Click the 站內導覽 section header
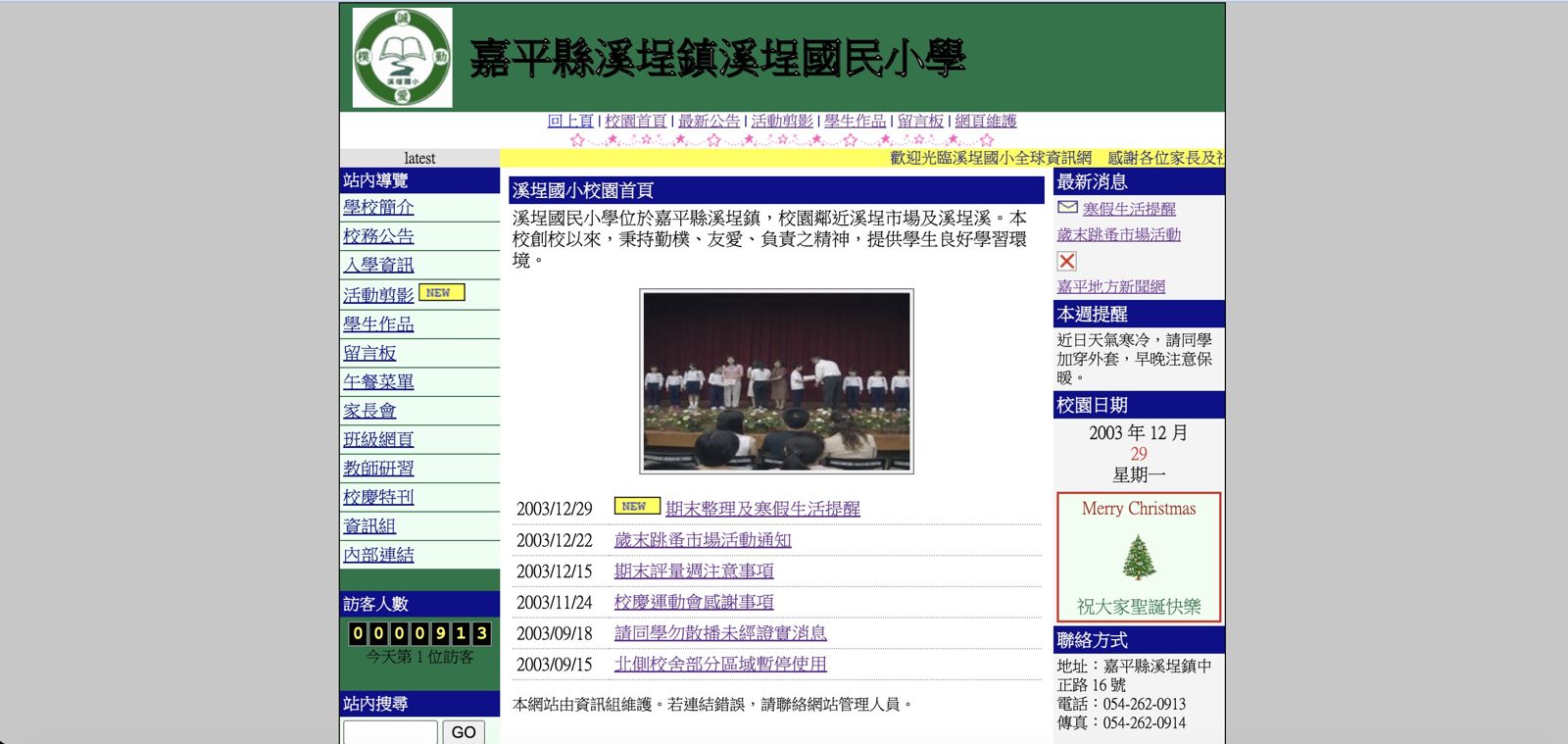The width and height of the screenshot is (1568, 744). (419, 180)
